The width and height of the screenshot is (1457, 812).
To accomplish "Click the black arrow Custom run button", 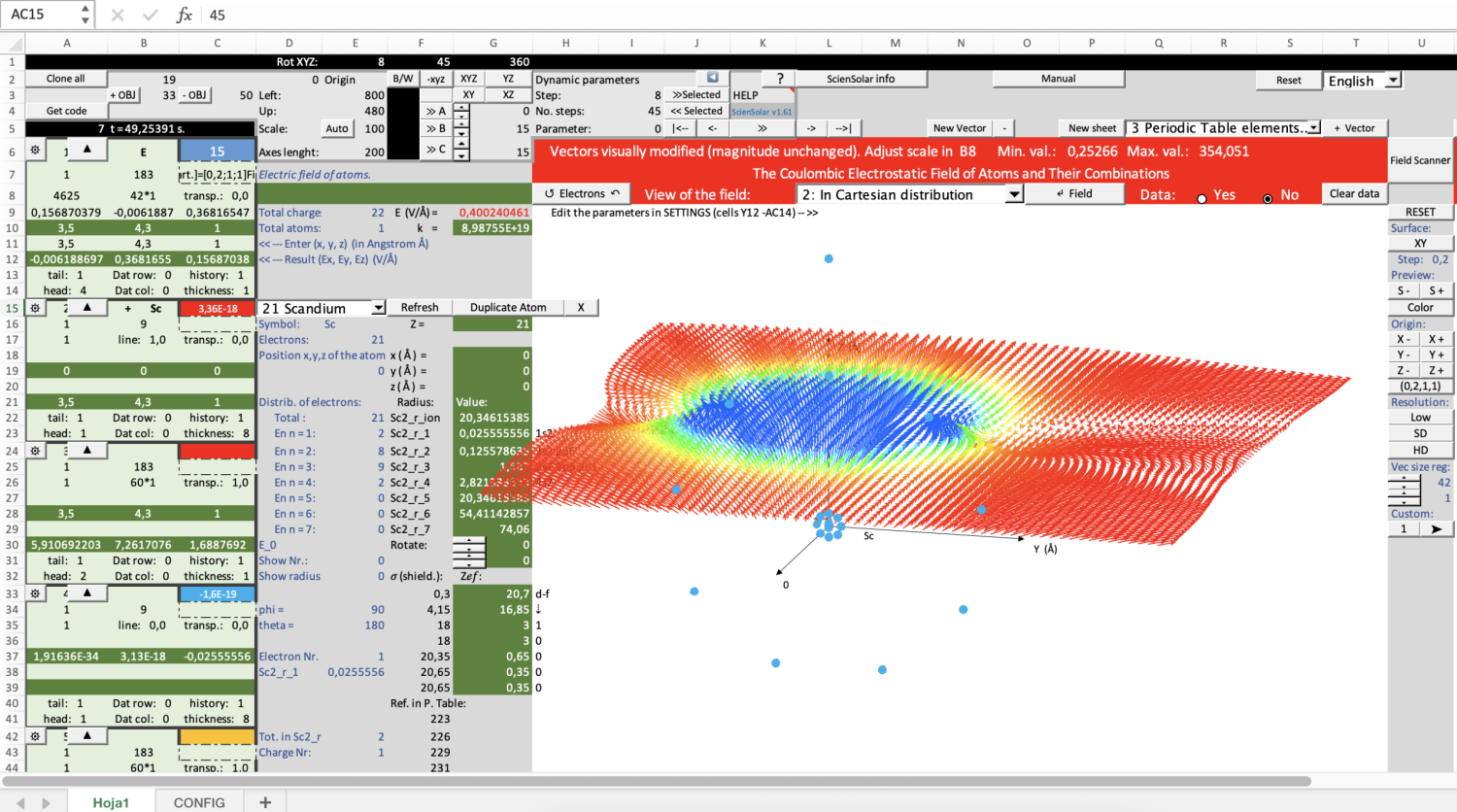I will [1436, 529].
